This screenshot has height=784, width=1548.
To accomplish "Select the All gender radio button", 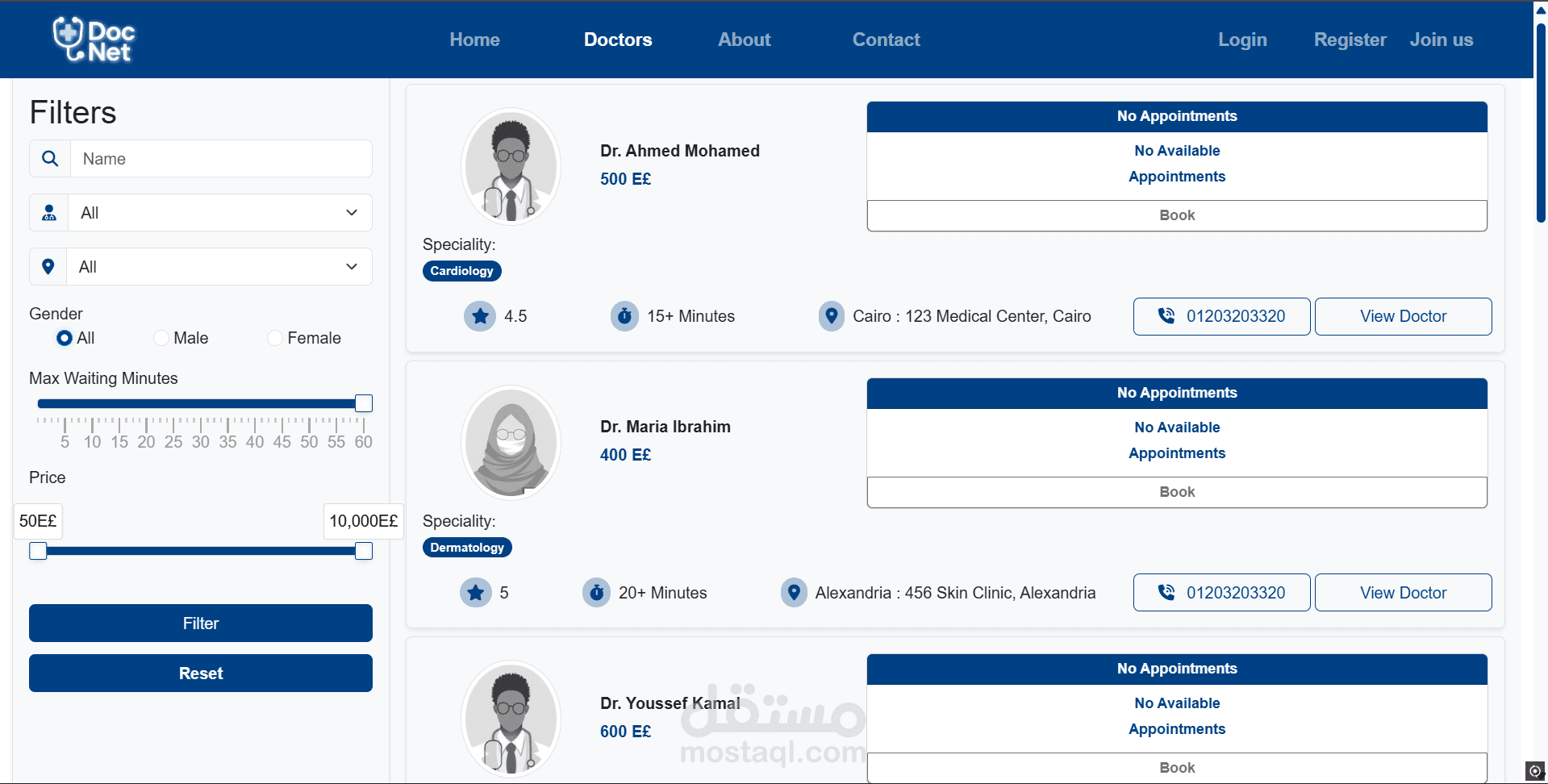I will click(65, 338).
